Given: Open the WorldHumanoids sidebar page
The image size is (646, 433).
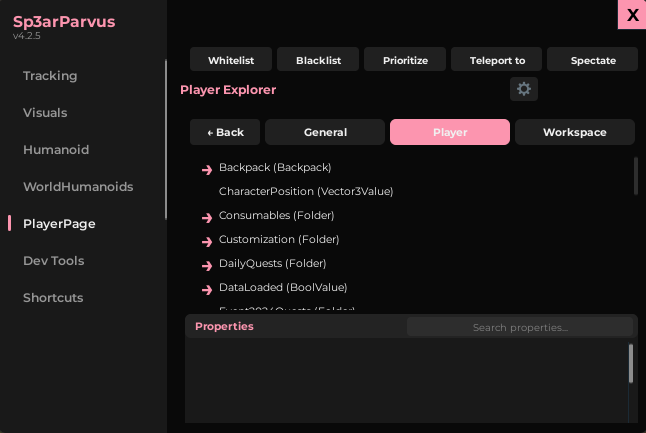Looking at the screenshot, I should point(78,187).
